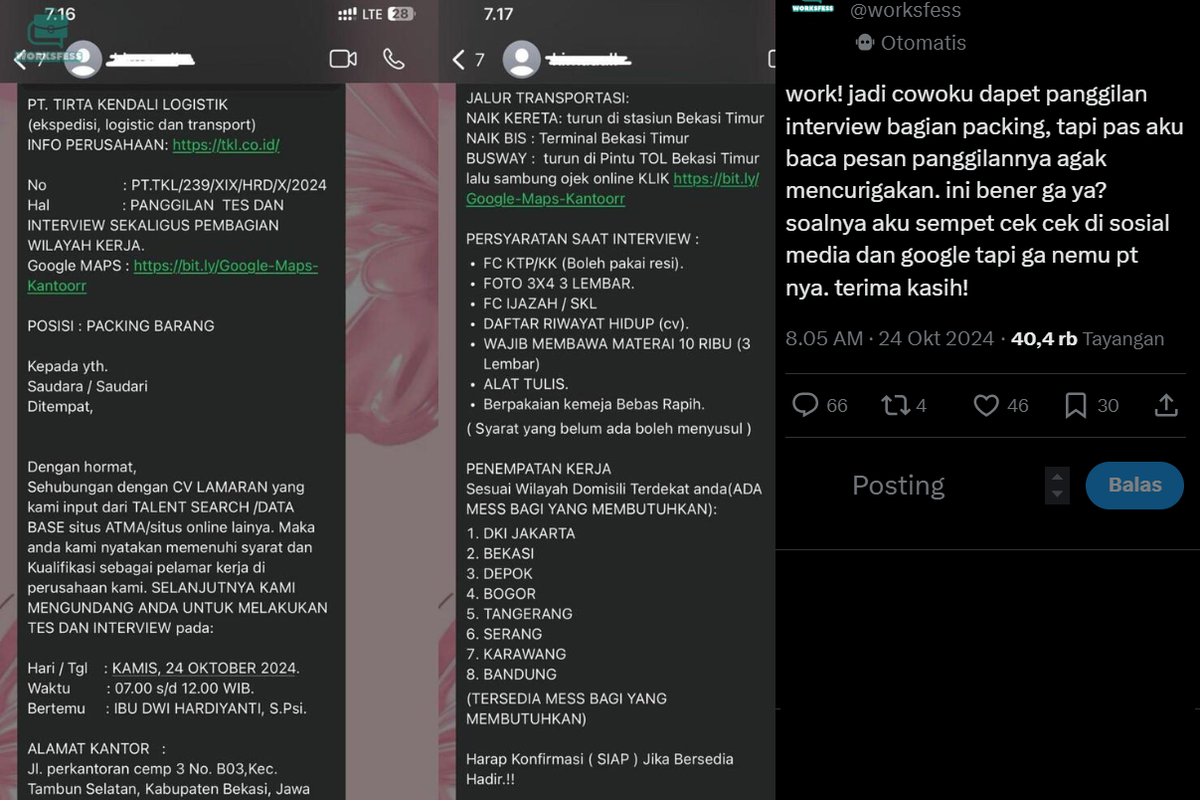Screen dimensions: 1200x800
Task: Click the down stepper arrow beside Balas
Action: [1057, 494]
